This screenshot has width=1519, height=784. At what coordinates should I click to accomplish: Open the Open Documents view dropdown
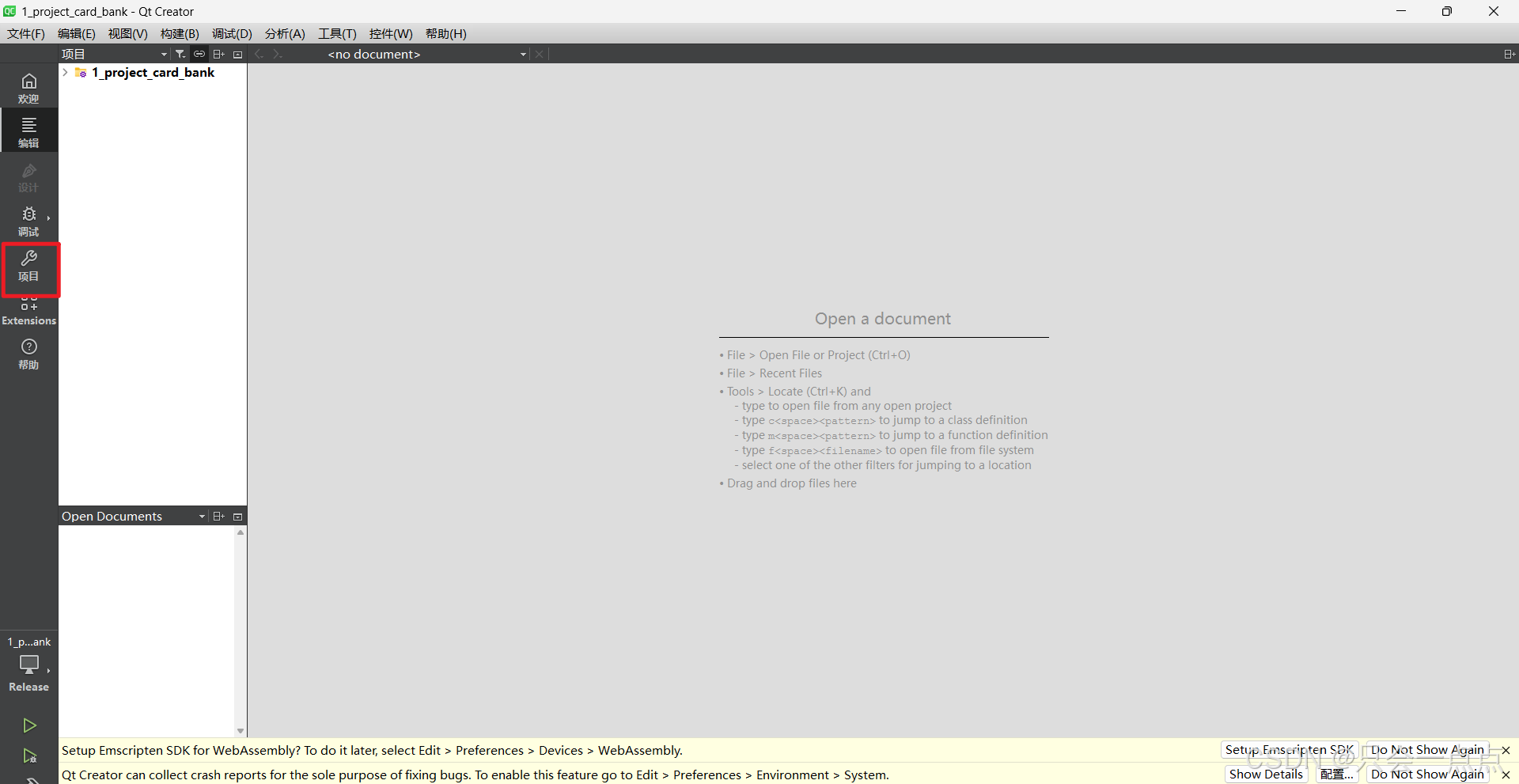[133, 516]
